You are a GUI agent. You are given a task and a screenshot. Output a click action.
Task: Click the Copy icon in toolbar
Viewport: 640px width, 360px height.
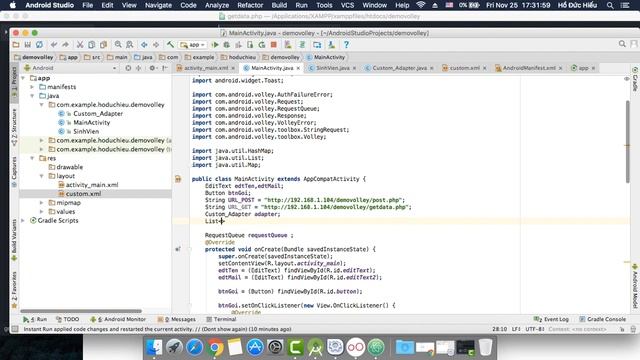click(91, 45)
